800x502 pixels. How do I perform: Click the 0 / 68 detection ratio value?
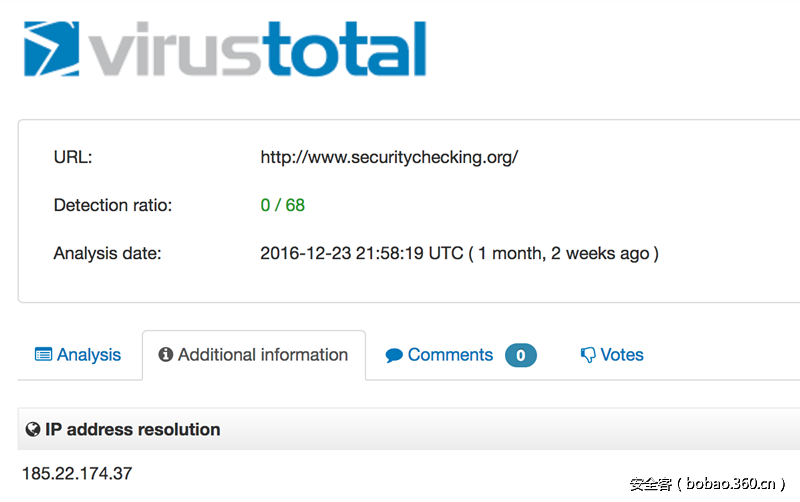tap(282, 205)
